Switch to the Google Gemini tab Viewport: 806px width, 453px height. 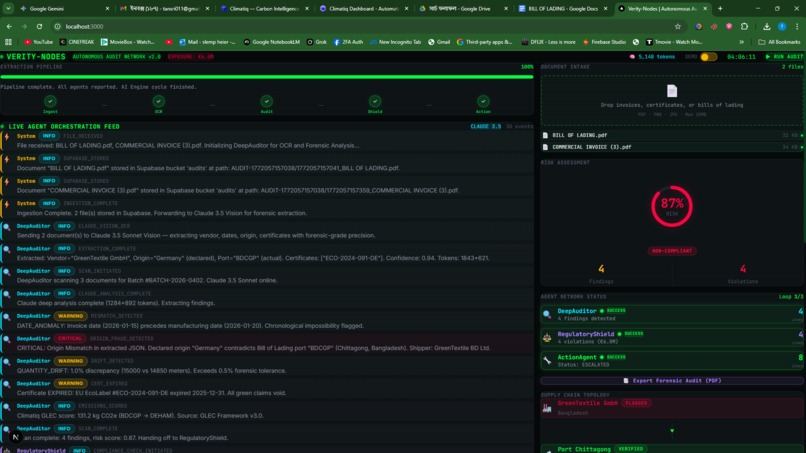(x=62, y=8)
